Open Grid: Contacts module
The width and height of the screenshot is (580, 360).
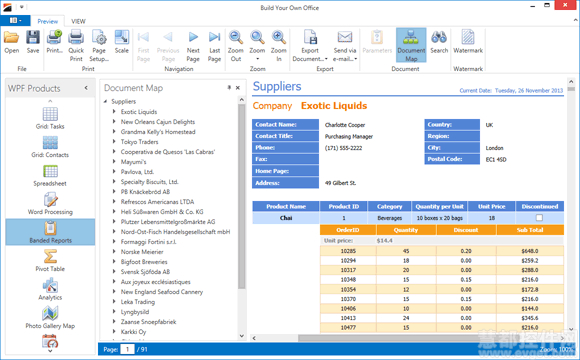click(x=50, y=147)
